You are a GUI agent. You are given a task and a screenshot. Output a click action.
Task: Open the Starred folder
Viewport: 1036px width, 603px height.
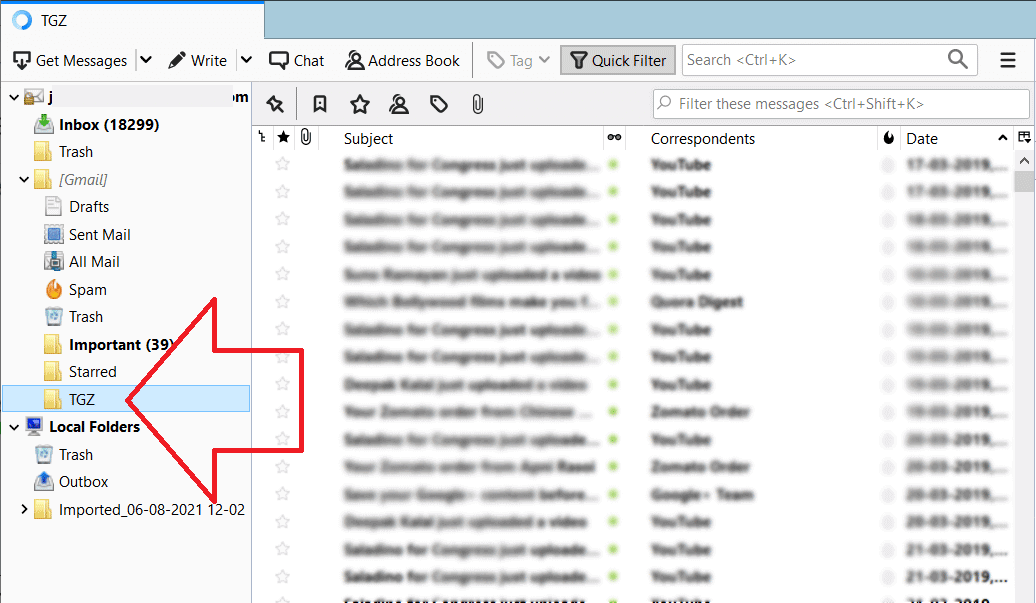[92, 372]
